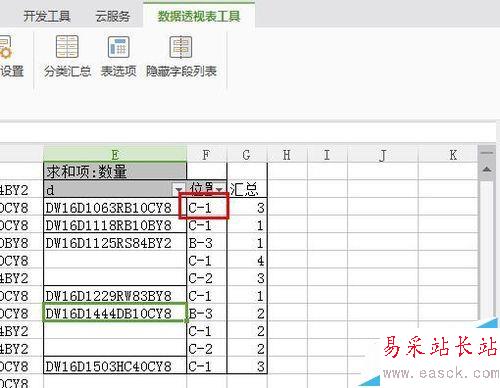
Task: Click the vertical scrollbar up arrow
Action: coord(487,170)
